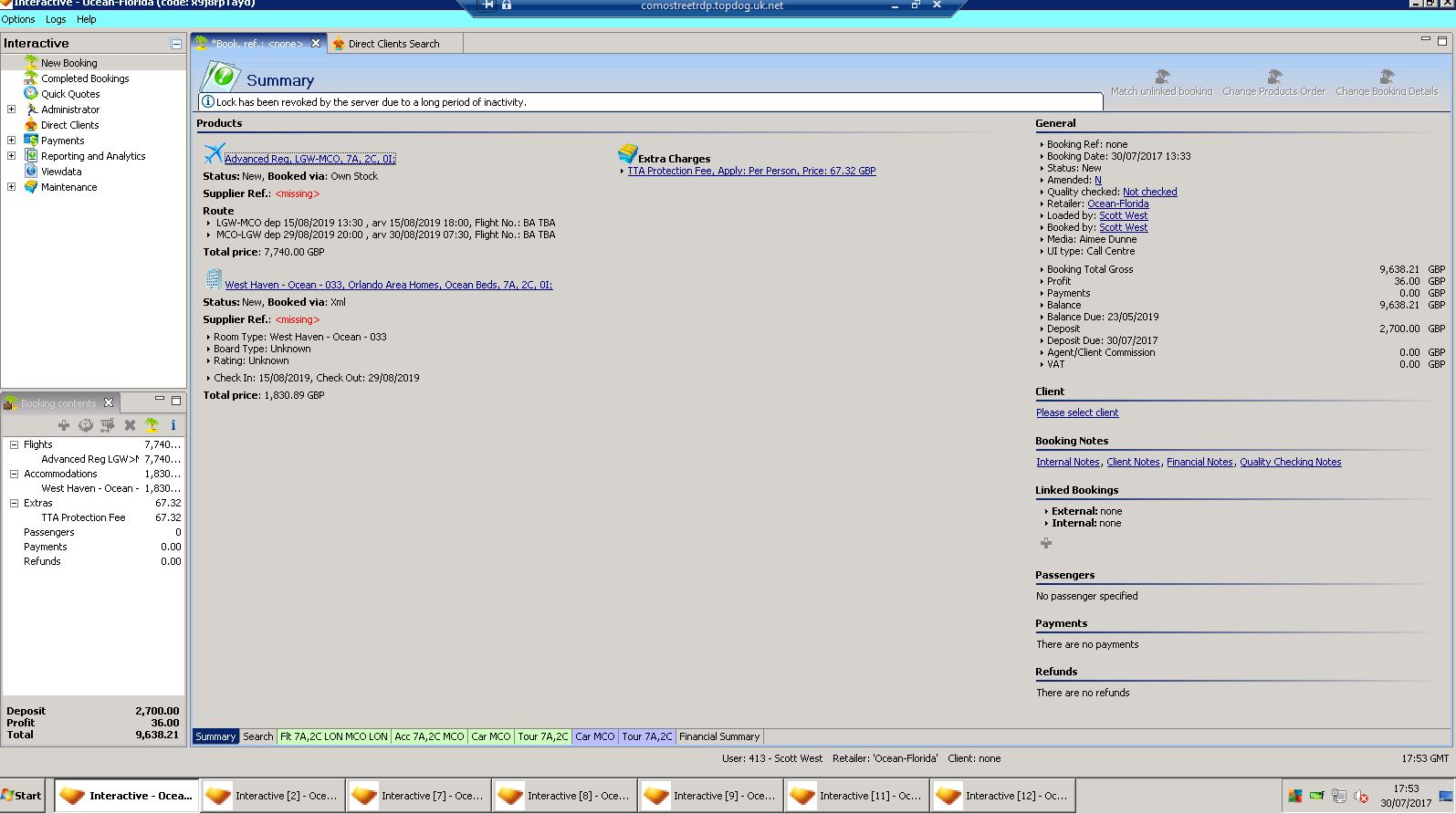
Task: Open the Financial Summary tab
Action: [719, 736]
